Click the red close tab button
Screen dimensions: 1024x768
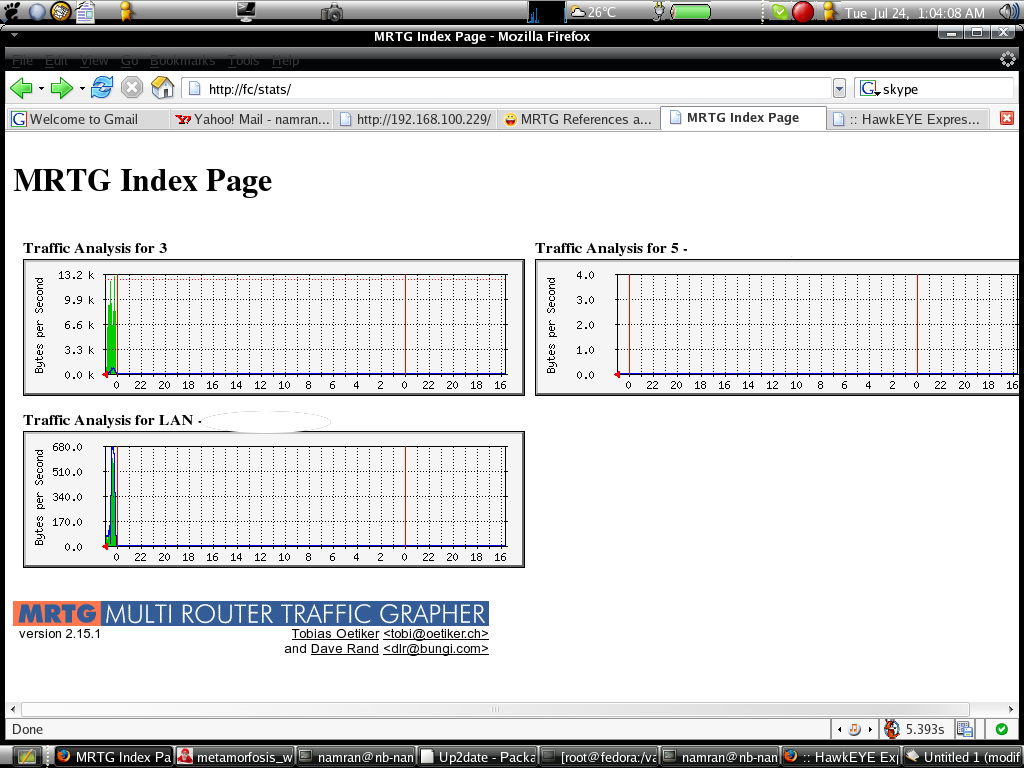point(1006,118)
